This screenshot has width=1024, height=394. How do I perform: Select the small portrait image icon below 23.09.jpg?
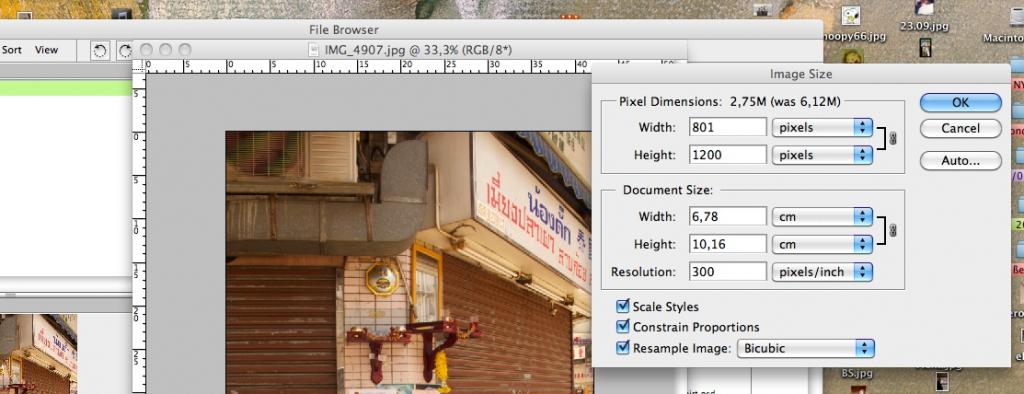(x=925, y=47)
